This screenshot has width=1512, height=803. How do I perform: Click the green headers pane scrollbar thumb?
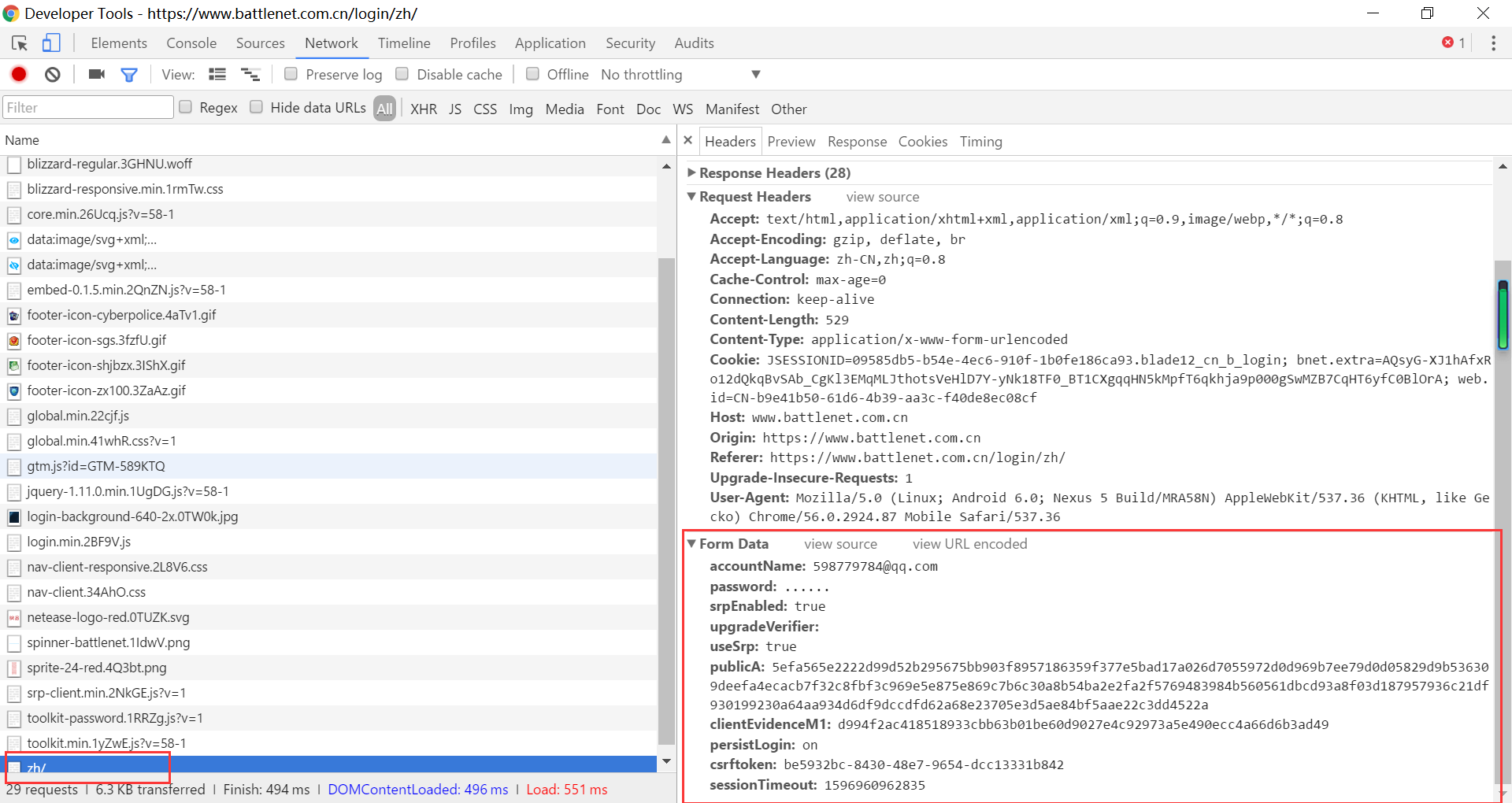tap(1503, 315)
